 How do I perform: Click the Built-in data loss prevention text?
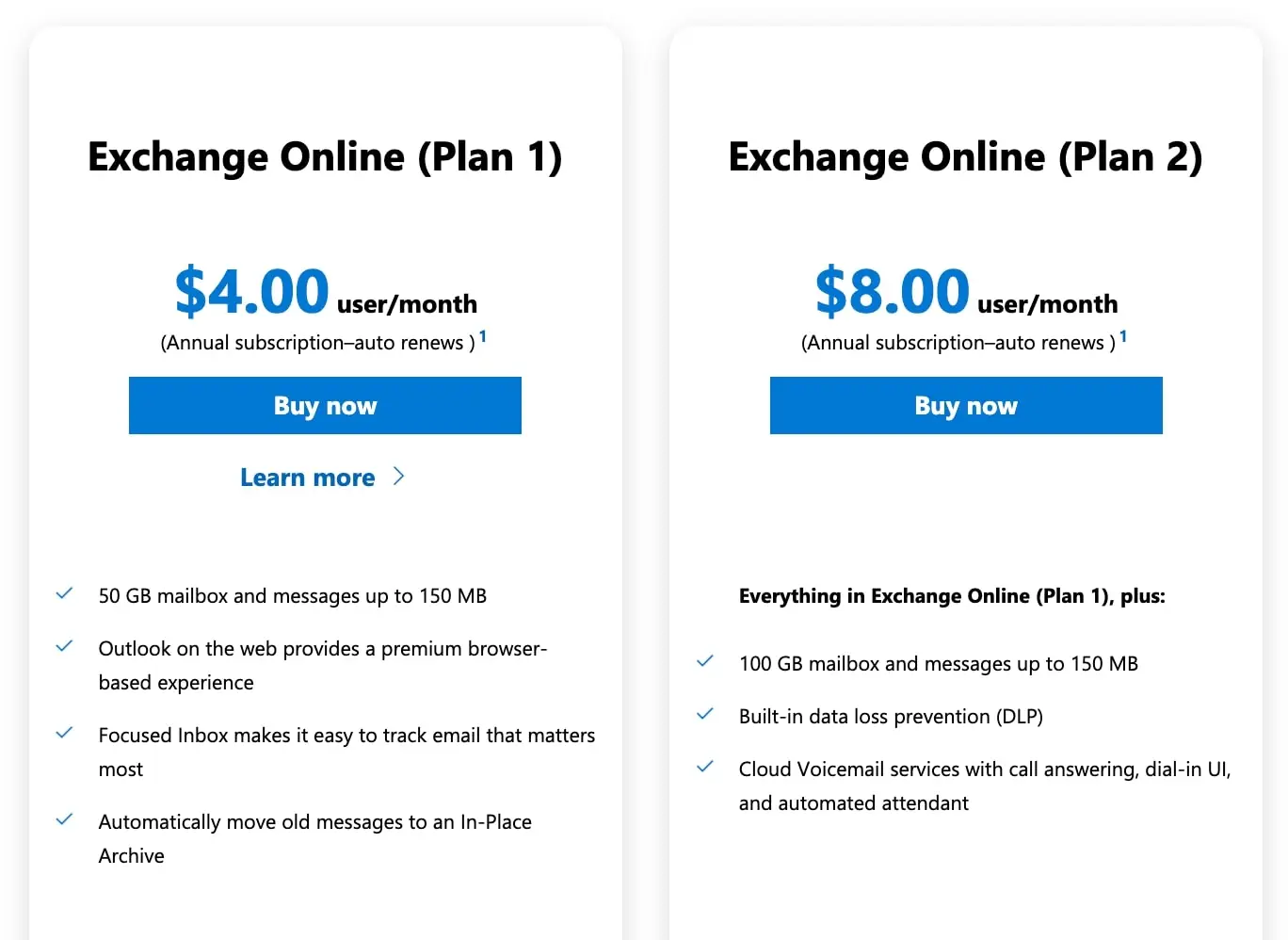tap(891, 717)
